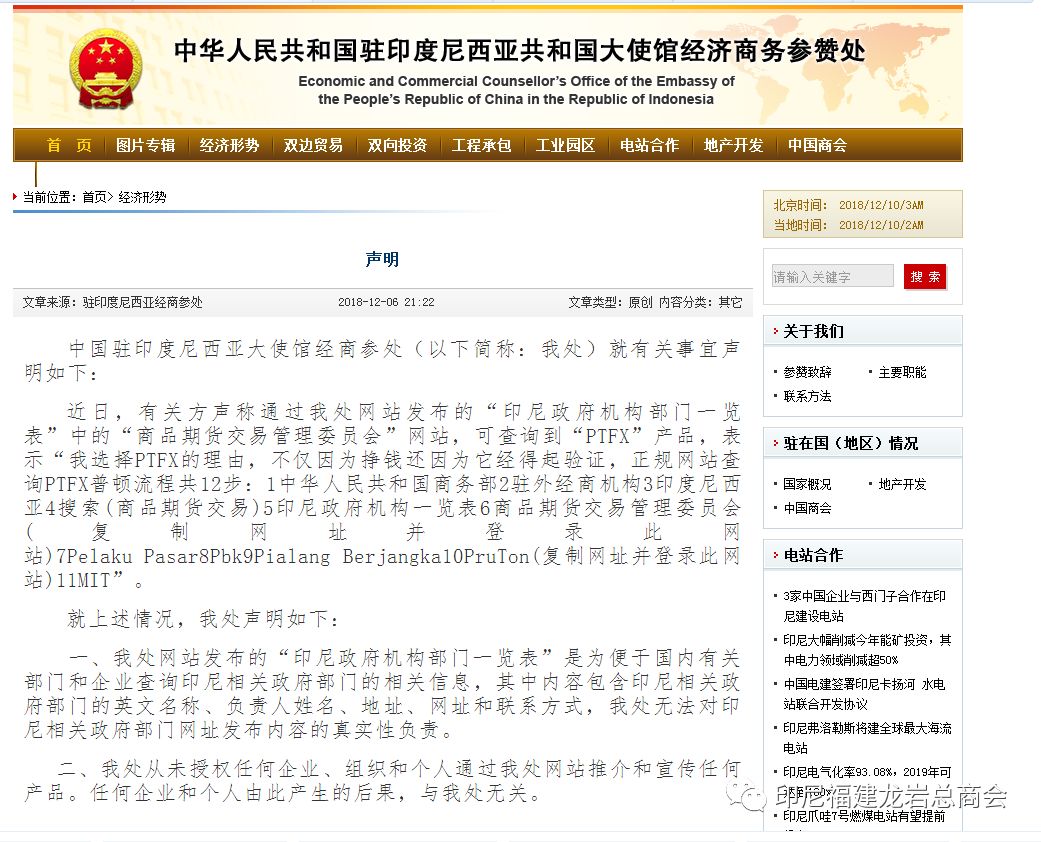Select 中国商会 in the navigation bar

817,145
